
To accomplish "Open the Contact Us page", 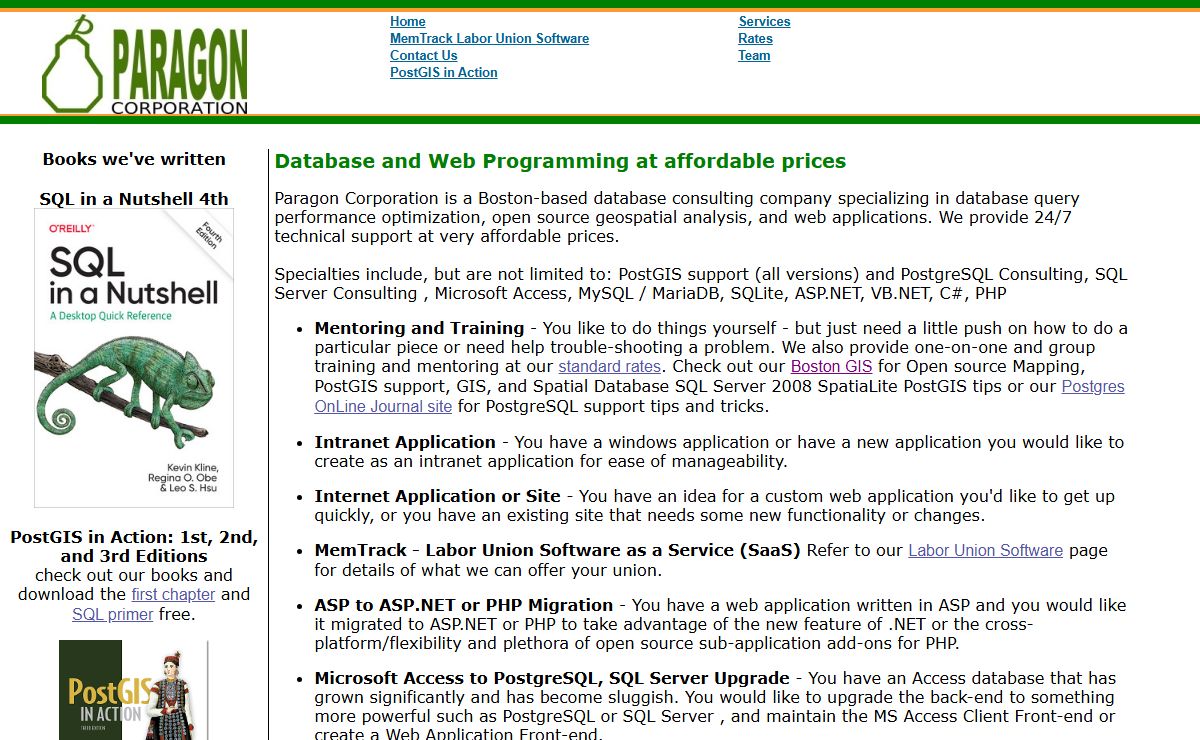I will (x=423, y=55).
